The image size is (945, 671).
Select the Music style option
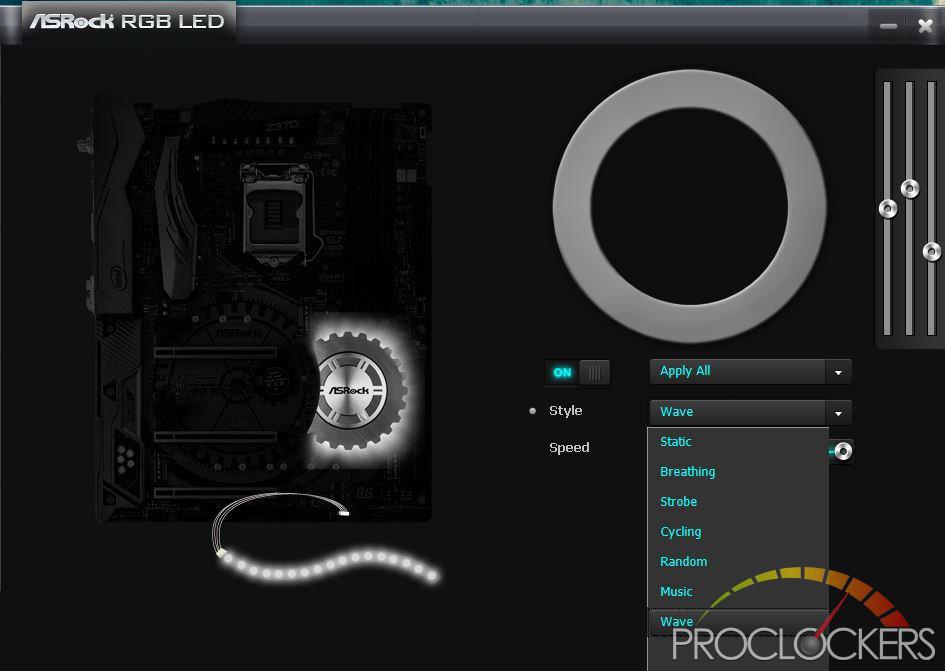[x=738, y=592]
